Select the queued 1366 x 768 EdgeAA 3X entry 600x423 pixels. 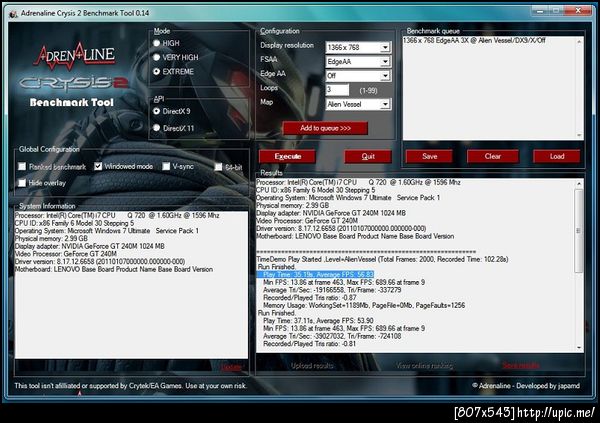click(474, 40)
